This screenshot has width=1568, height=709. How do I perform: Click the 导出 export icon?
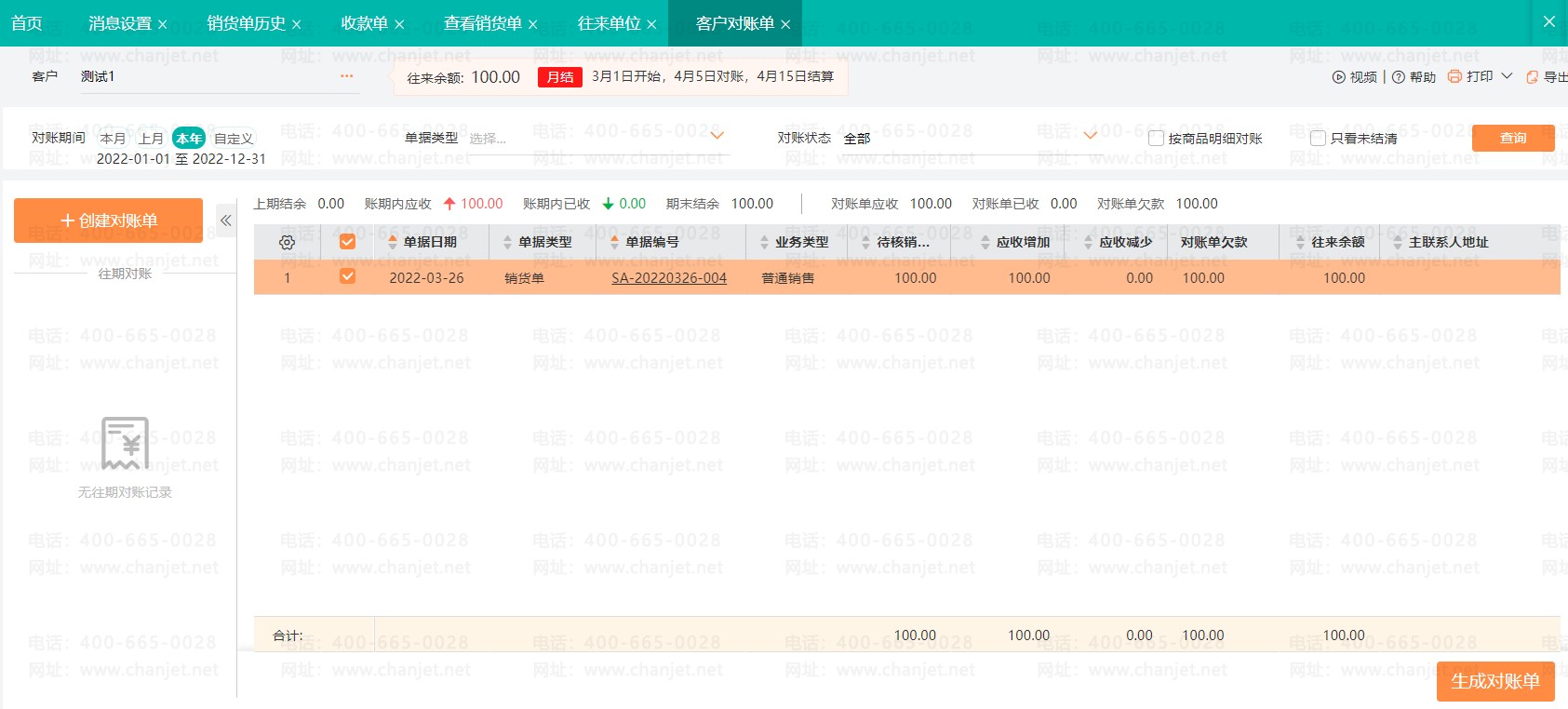pos(1532,77)
